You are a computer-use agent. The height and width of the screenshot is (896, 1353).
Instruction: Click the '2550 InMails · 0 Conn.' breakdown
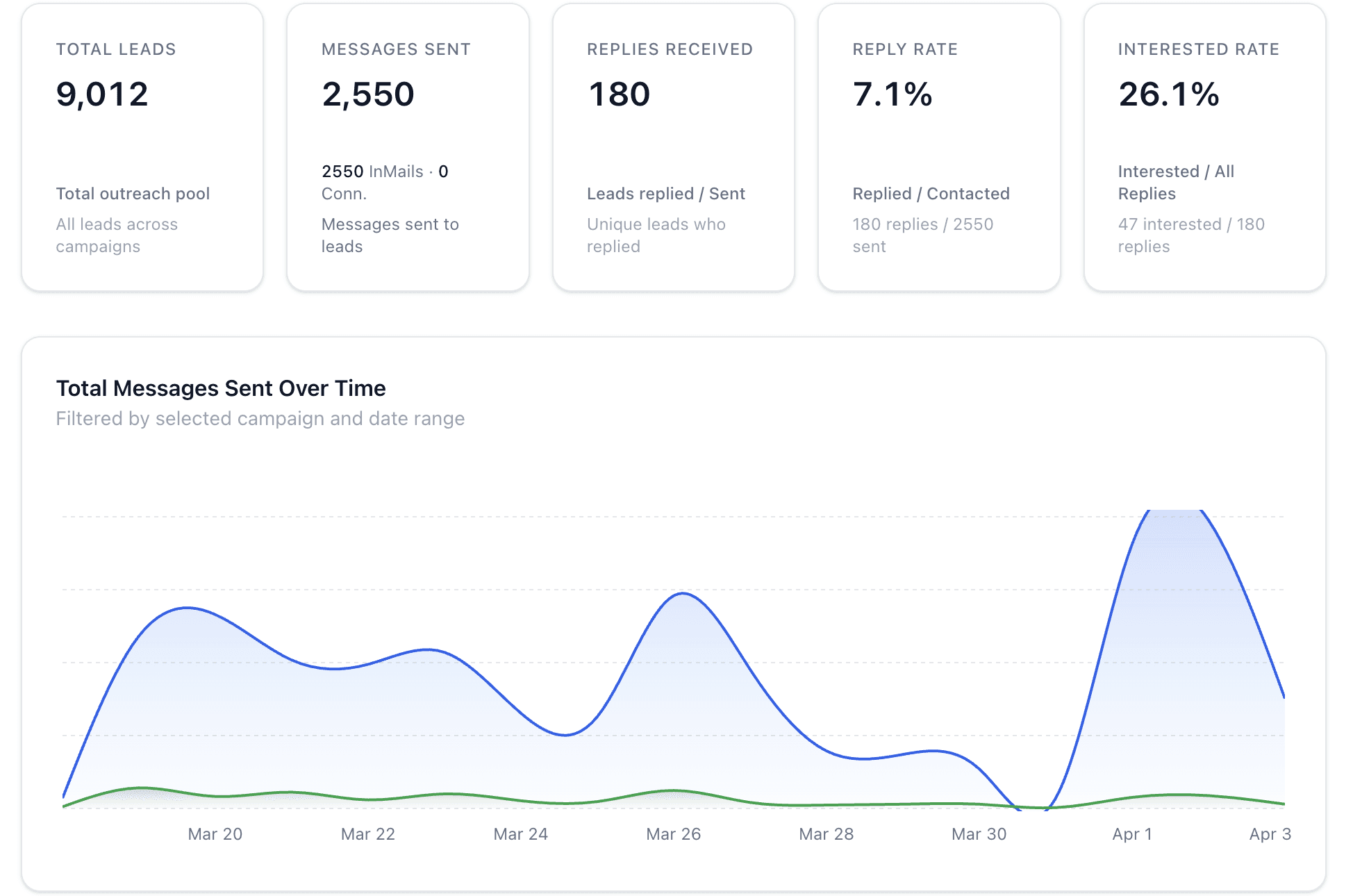(385, 183)
